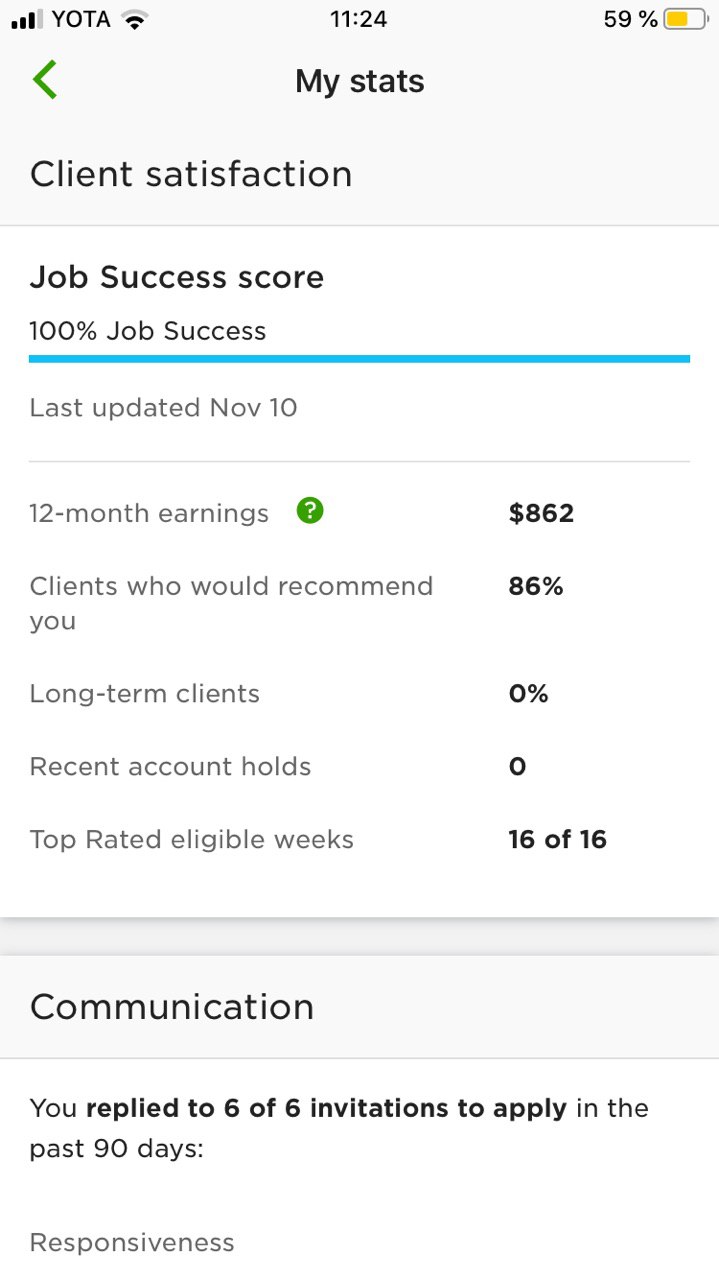
Task: Tap the blue Job Success progress bar
Action: tap(360, 358)
